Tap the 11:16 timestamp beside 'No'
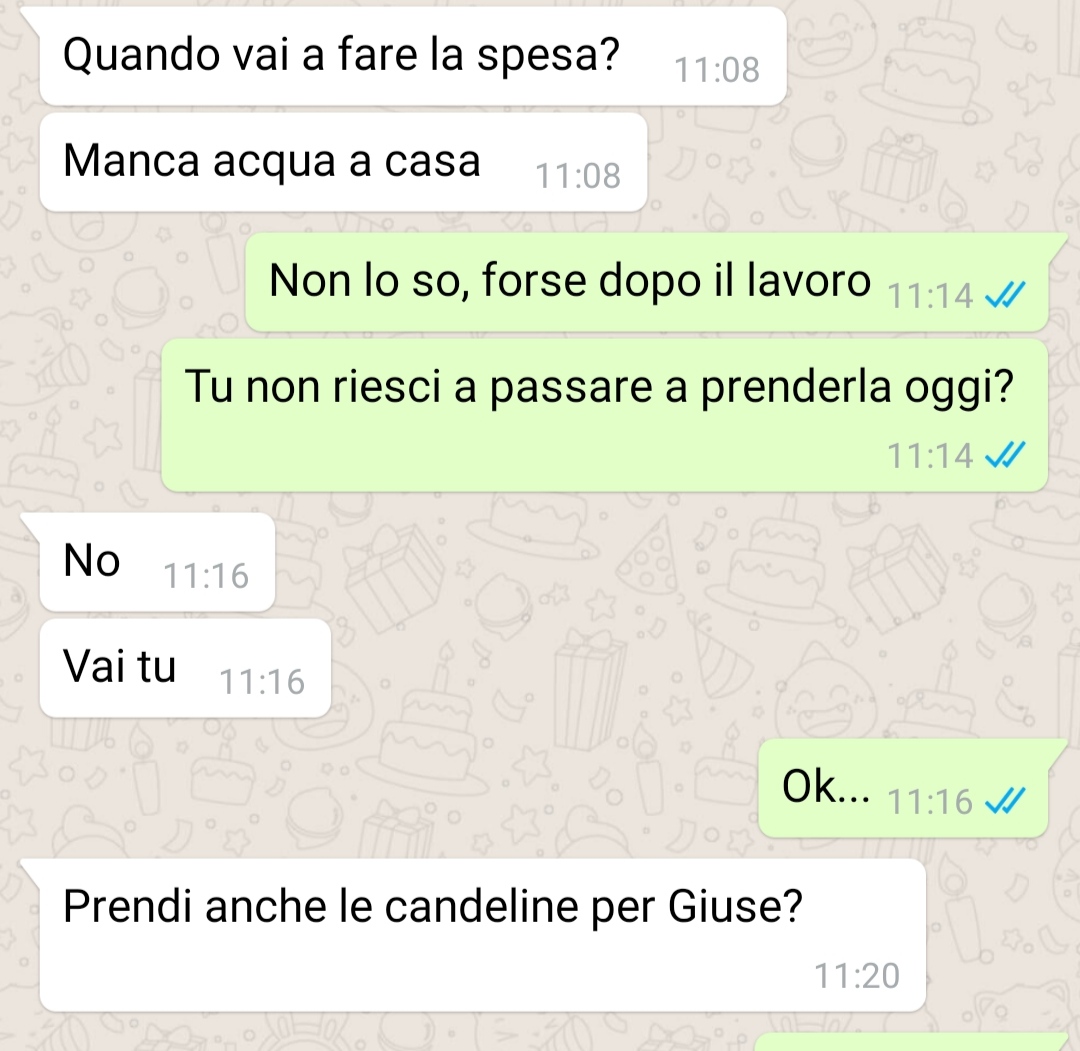 (x=206, y=576)
